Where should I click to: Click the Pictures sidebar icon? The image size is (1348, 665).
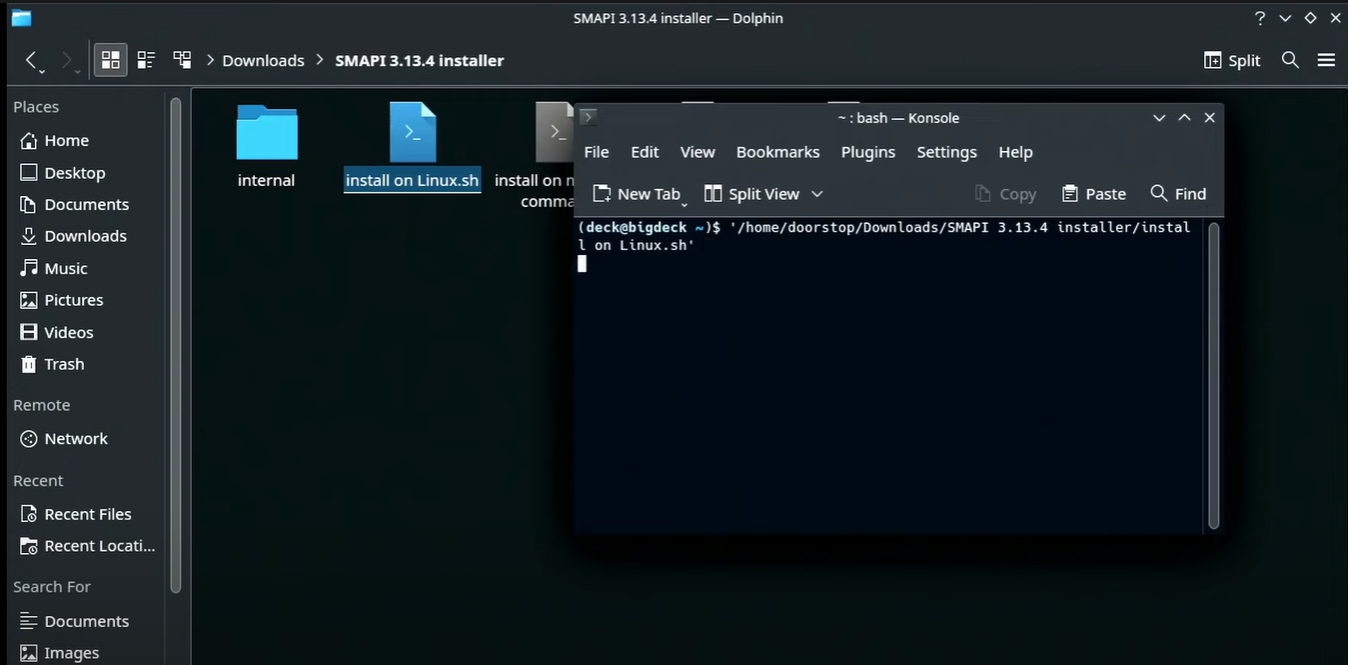[28, 300]
